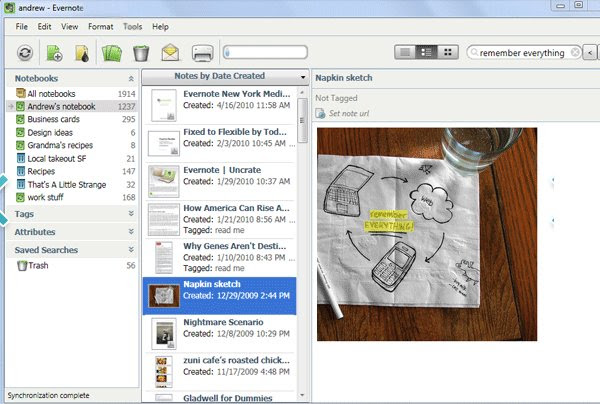Click the note list scroll up arrow
600x404 pixels.
[x=302, y=92]
